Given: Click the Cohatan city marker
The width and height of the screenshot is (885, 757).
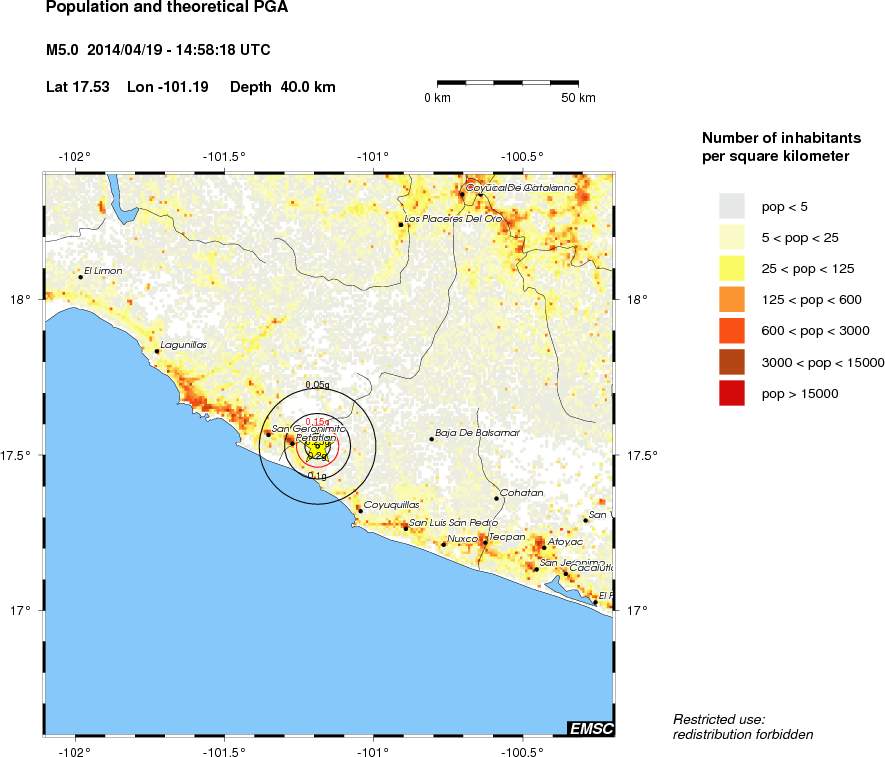Looking at the screenshot, I should (x=496, y=498).
